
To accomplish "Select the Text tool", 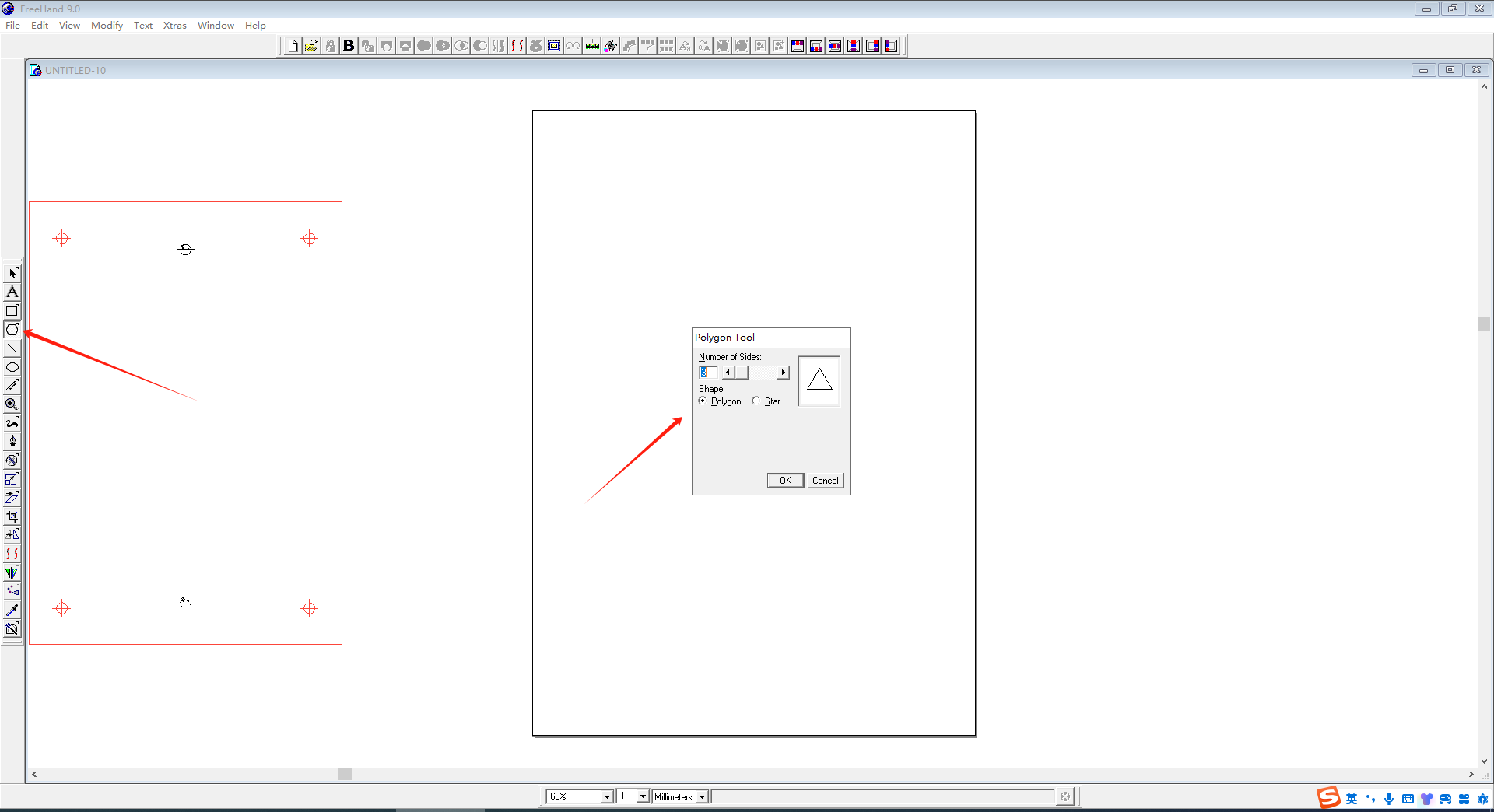I will click(12, 292).
